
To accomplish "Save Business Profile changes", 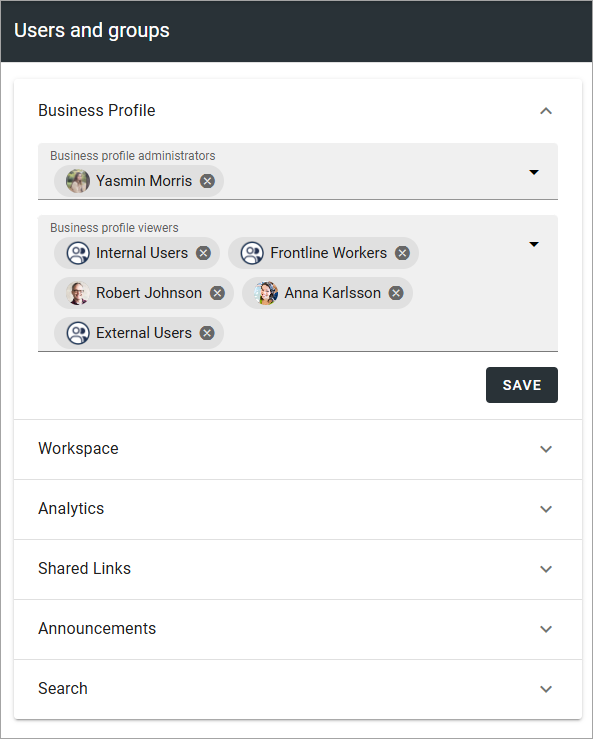I will [x=522, y=385].
